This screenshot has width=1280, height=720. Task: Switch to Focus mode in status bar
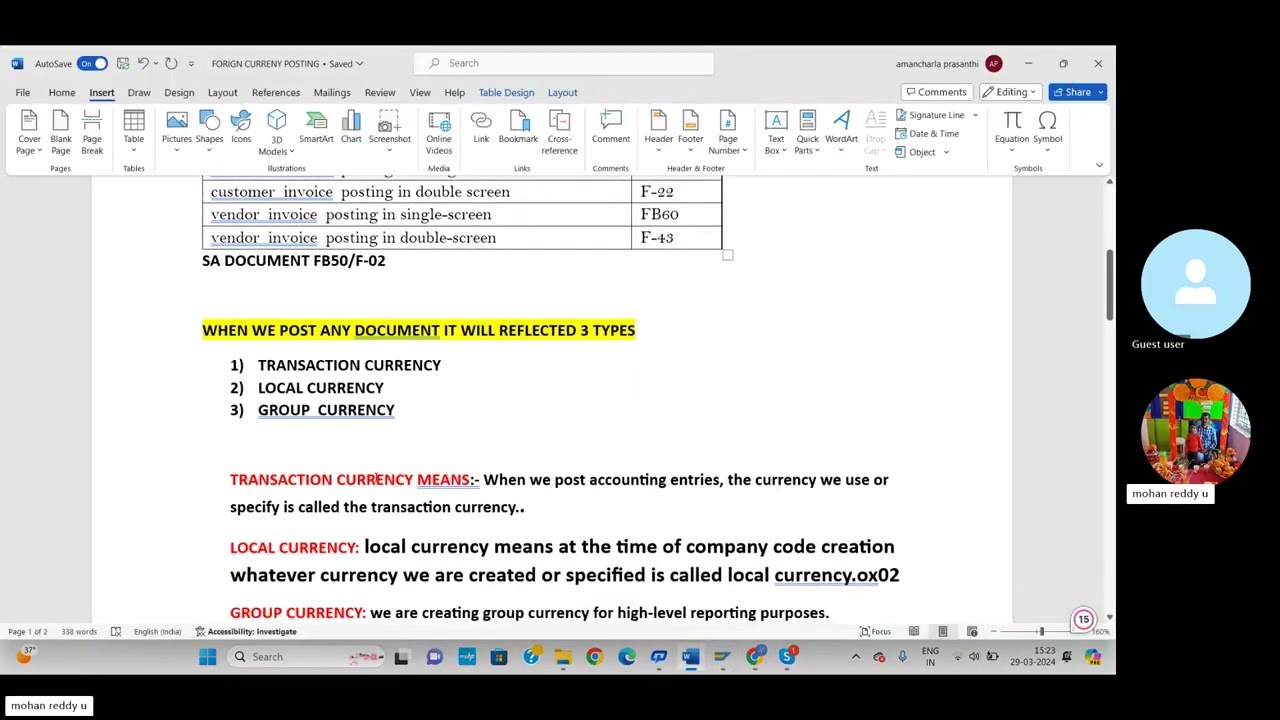(x=874, y=631)
